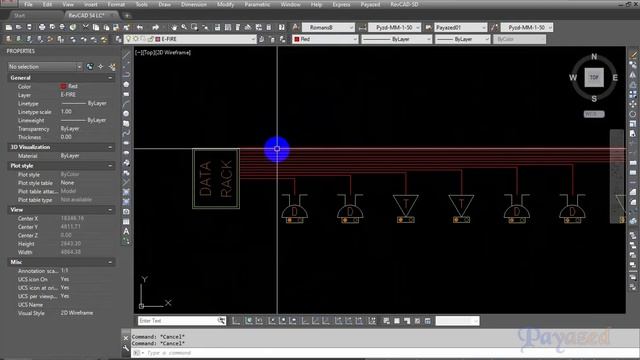Click the Print (plot) icon
The image size is (640, 360).
(42, 27)
